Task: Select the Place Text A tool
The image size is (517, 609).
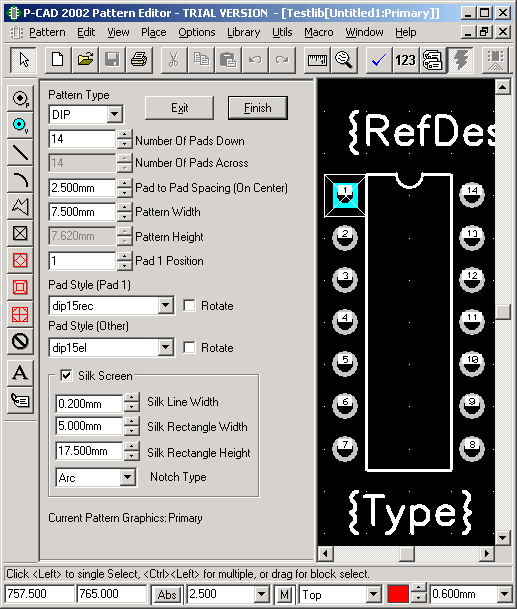Action: (x=20, y=372)
